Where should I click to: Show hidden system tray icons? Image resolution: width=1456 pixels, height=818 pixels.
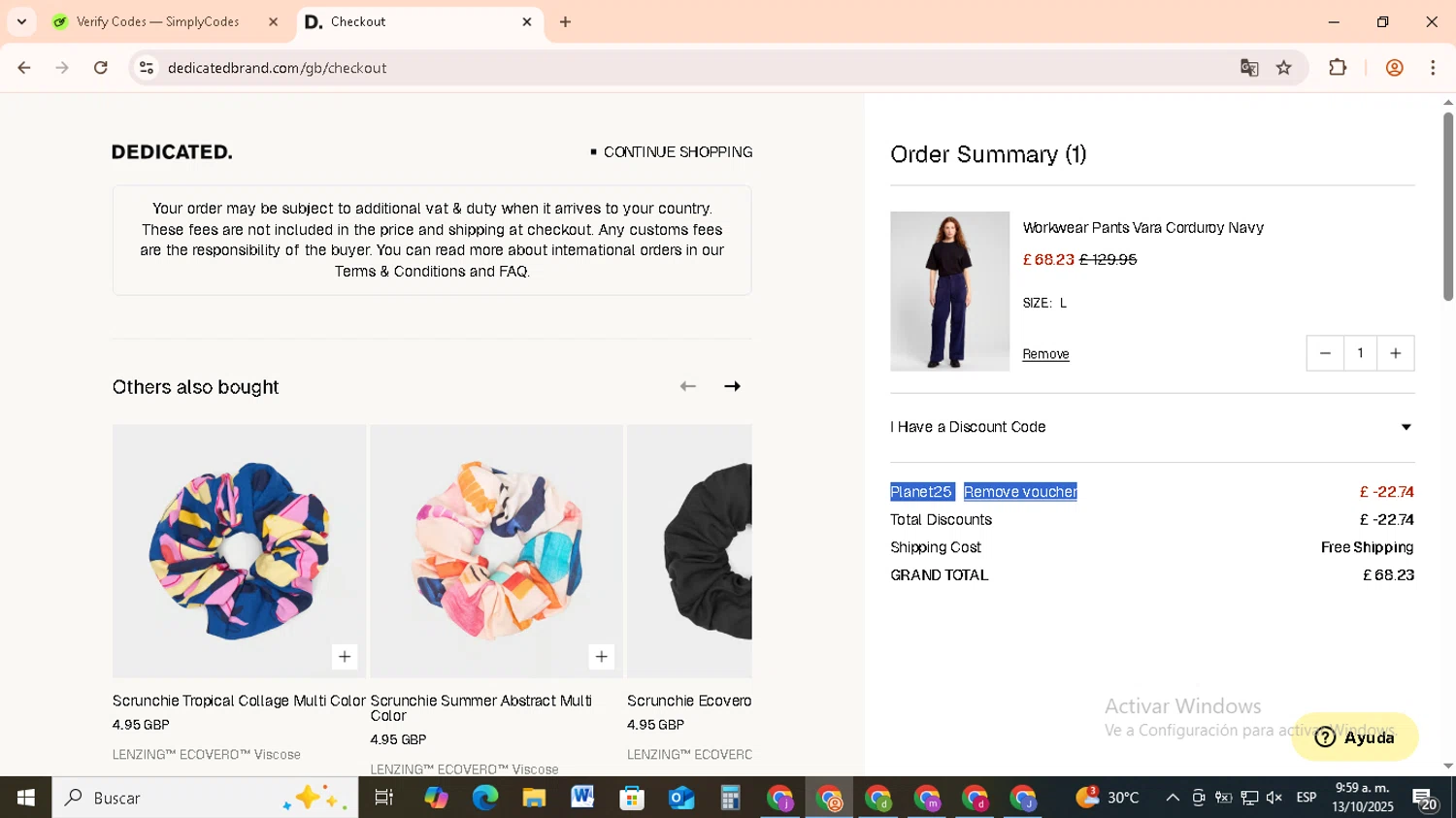pyautogui.click(x=1173, y=798)
